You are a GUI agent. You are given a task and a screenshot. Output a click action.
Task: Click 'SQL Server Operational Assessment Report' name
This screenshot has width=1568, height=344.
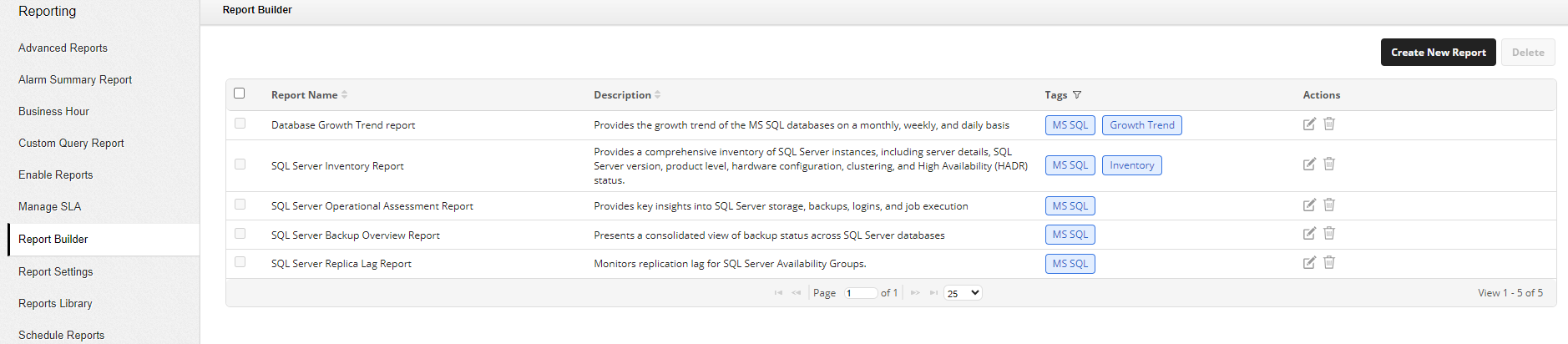coord(372,206)
